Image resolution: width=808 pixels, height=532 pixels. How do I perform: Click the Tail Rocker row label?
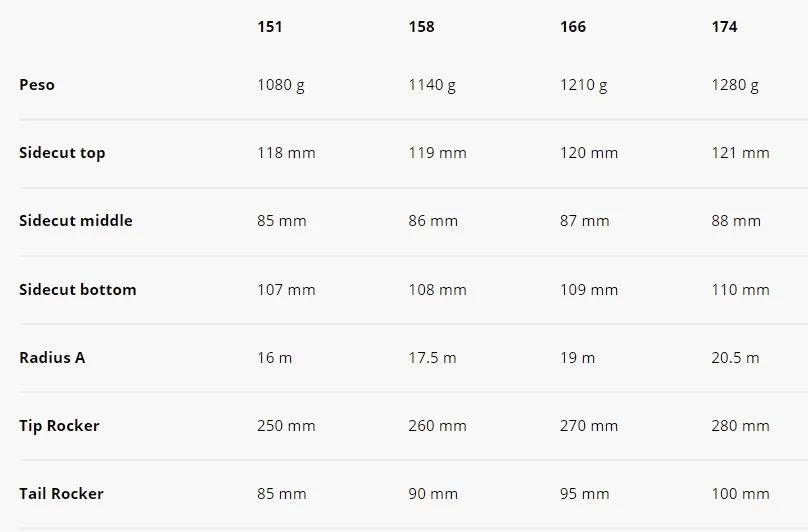pos(61,494)
